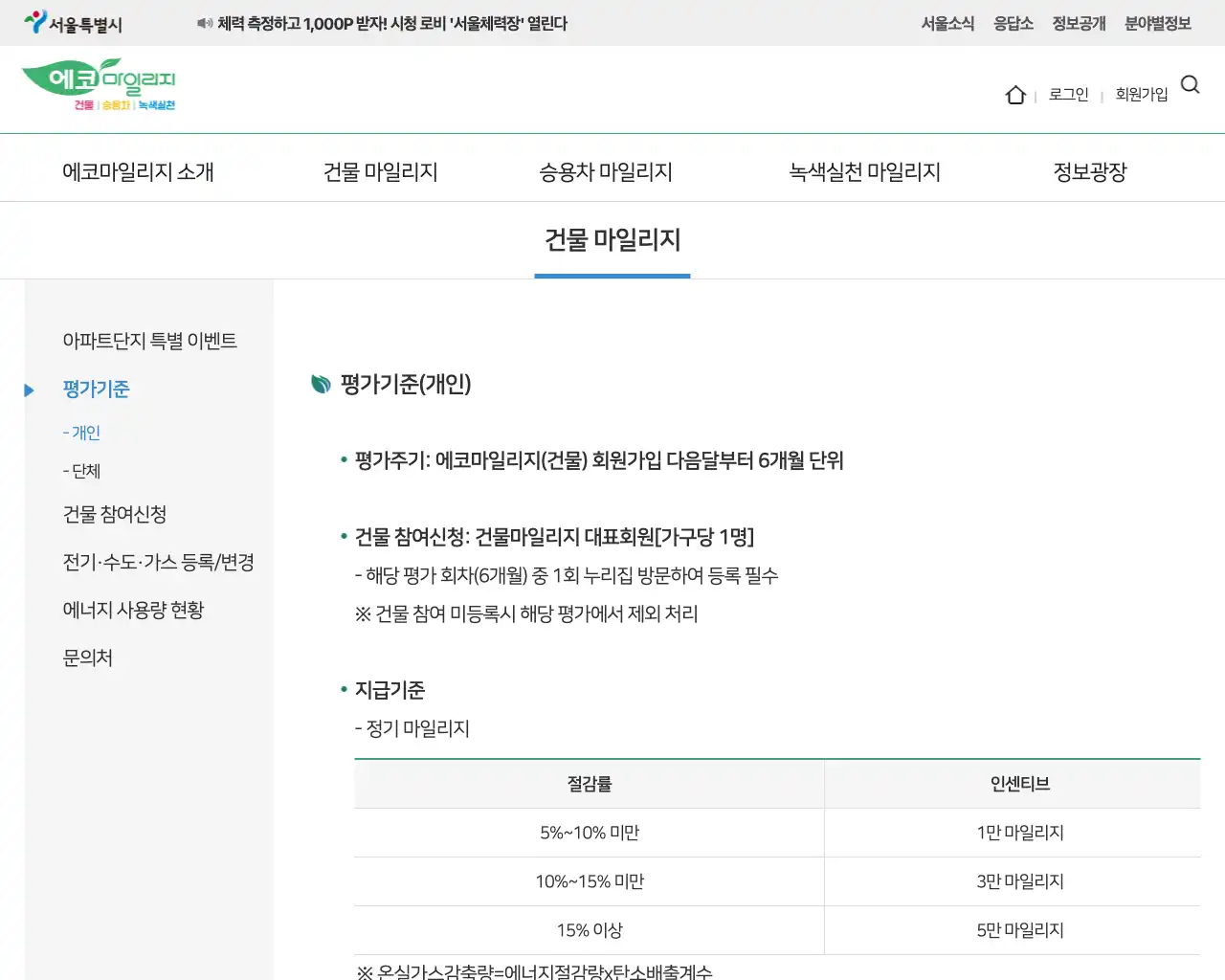1225x980 pixels.
Task: Open 전기·수도·가스 등록/변경 item
Action: point(158,562)
